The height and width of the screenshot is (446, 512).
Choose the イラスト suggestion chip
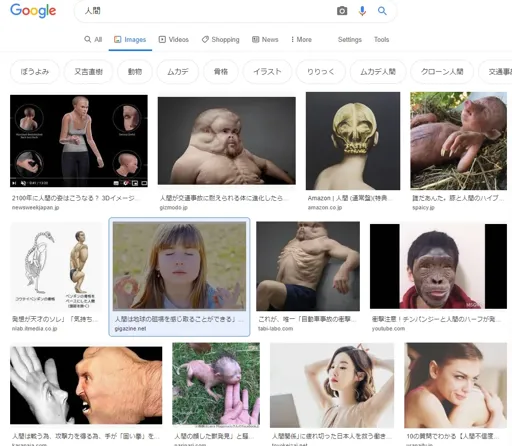click(267, 72)
